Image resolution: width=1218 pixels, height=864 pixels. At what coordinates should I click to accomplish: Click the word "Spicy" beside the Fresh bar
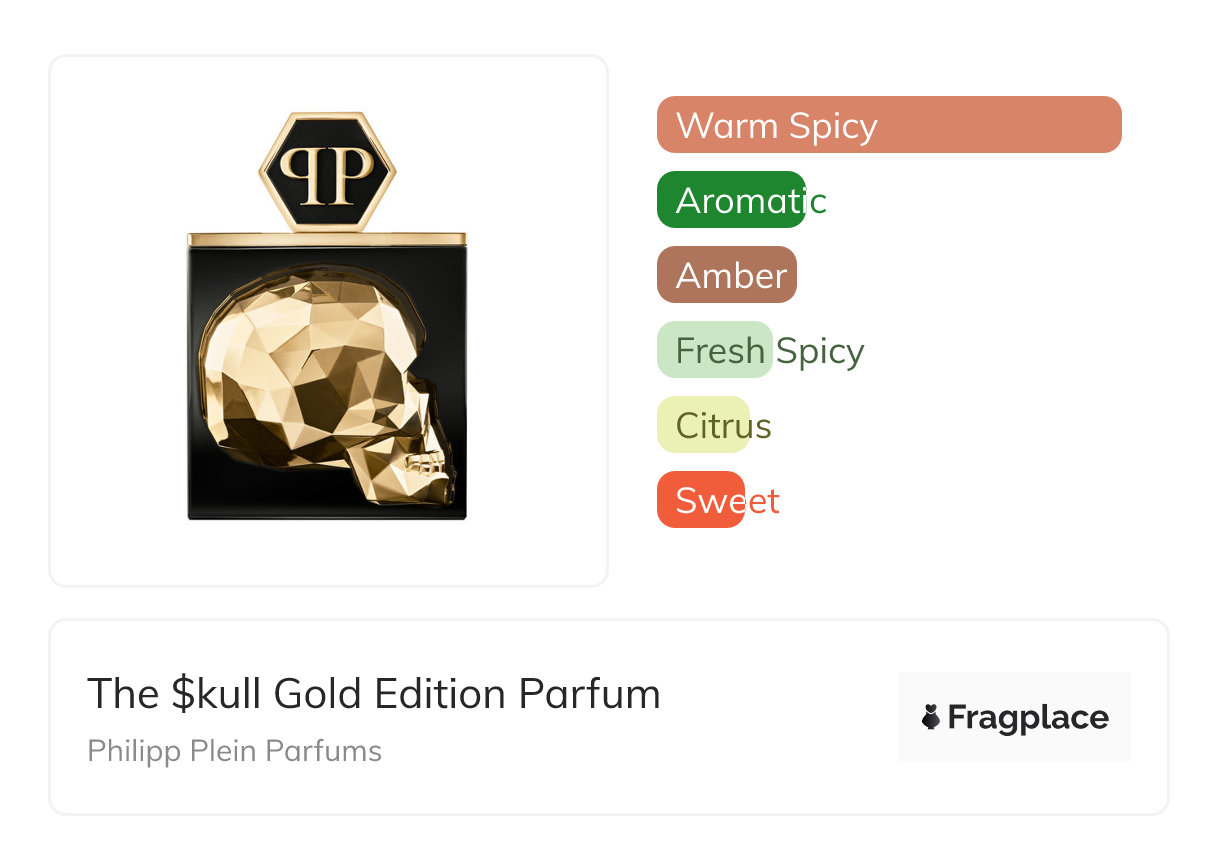(x=820, y=351)
